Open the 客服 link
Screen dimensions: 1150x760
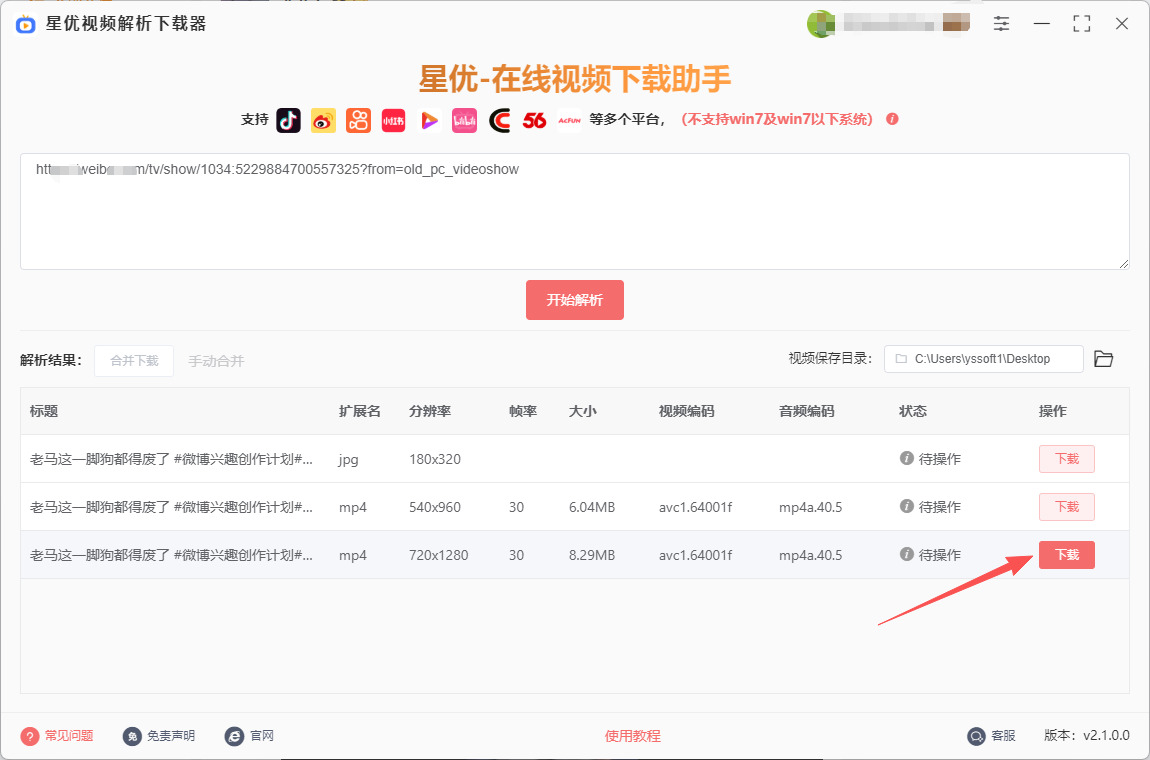1004,736
